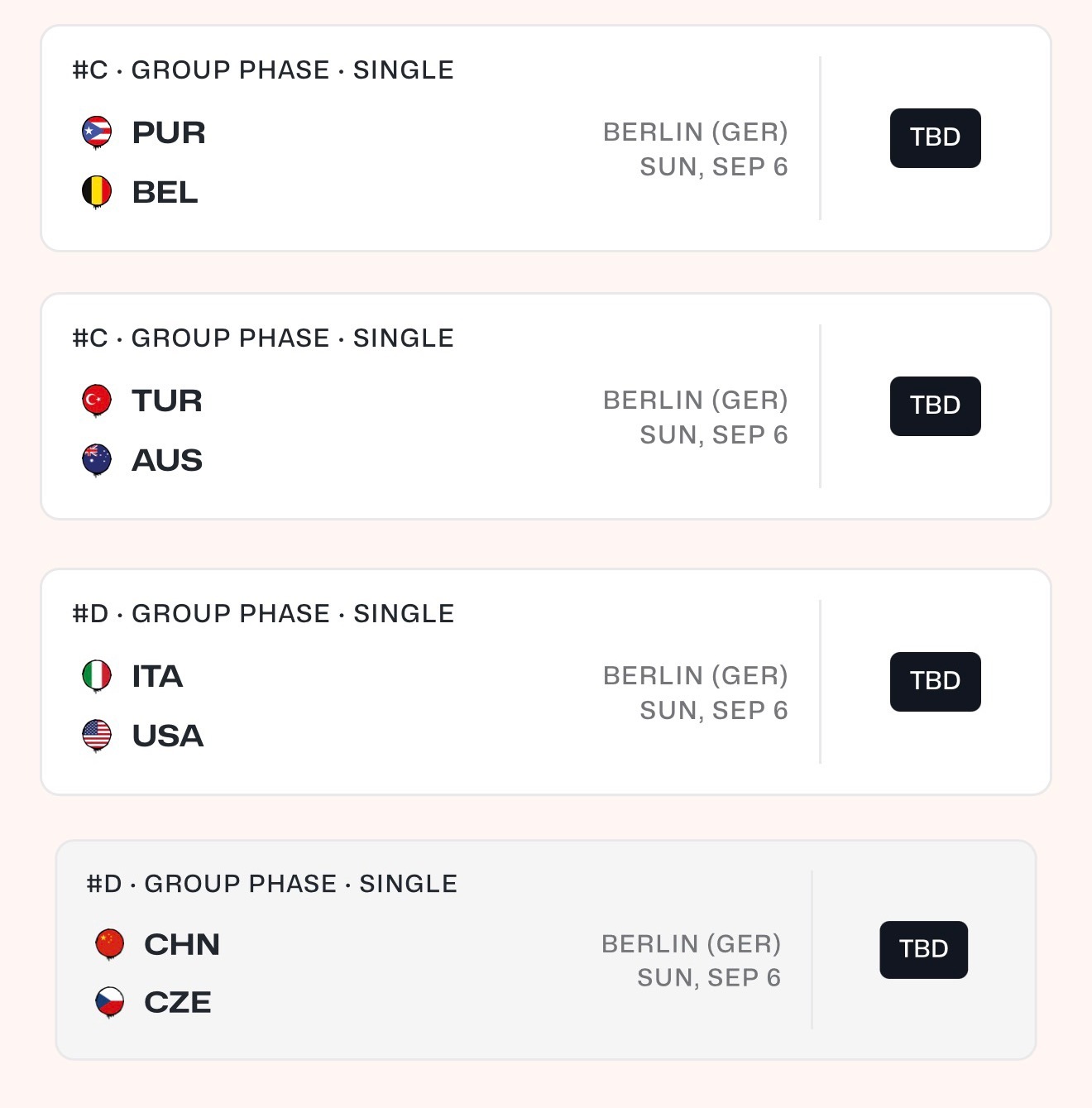Click the #D Group Phase header above CHN
This screenshot has height=1108, width=1092.
coord(271,884)
